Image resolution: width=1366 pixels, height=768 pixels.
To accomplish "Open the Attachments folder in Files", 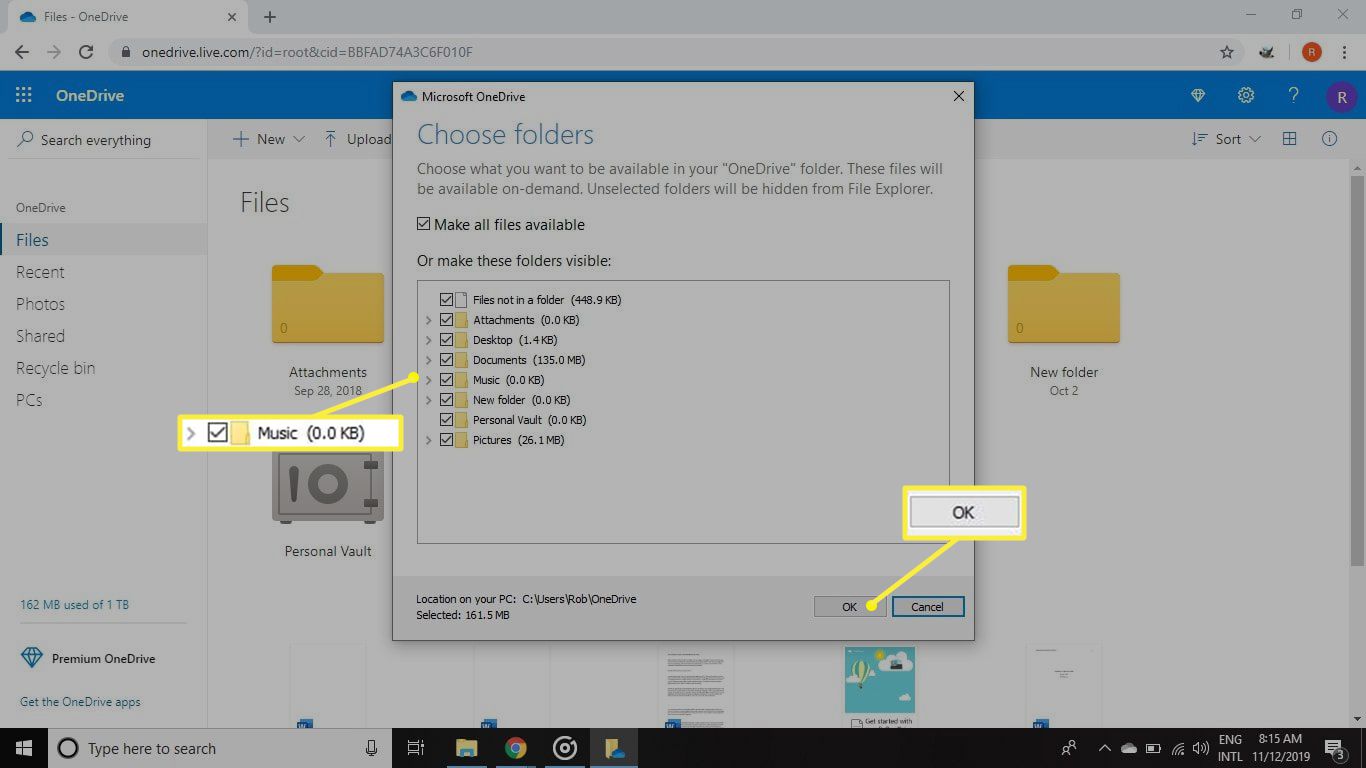I will (x=327, y=305).
